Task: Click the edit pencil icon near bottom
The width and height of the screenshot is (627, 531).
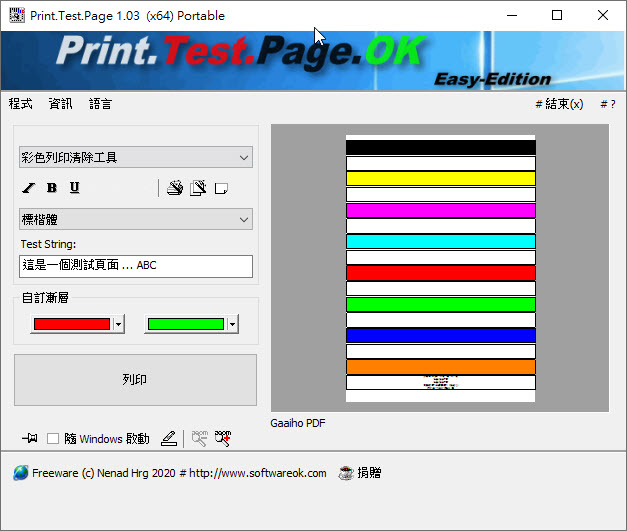Action: (169, 438)
